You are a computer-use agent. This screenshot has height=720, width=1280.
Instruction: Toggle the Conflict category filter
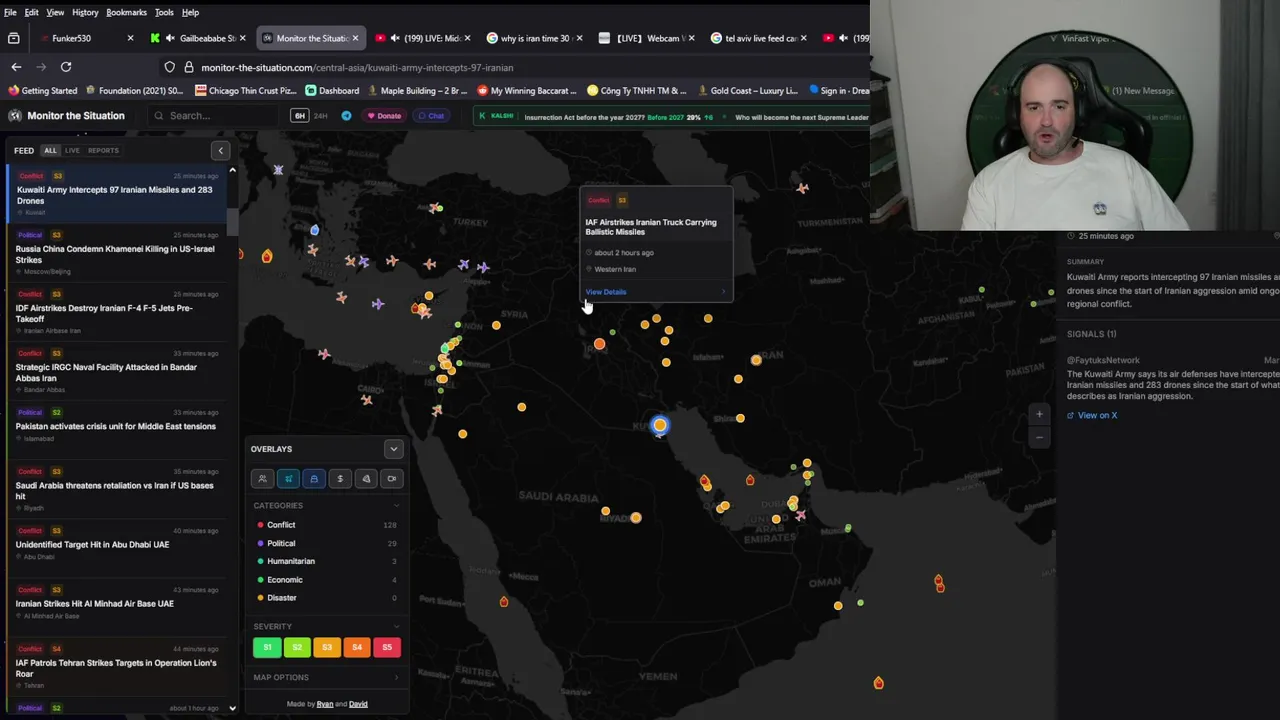pyautogui.click(x=327, y=525)
